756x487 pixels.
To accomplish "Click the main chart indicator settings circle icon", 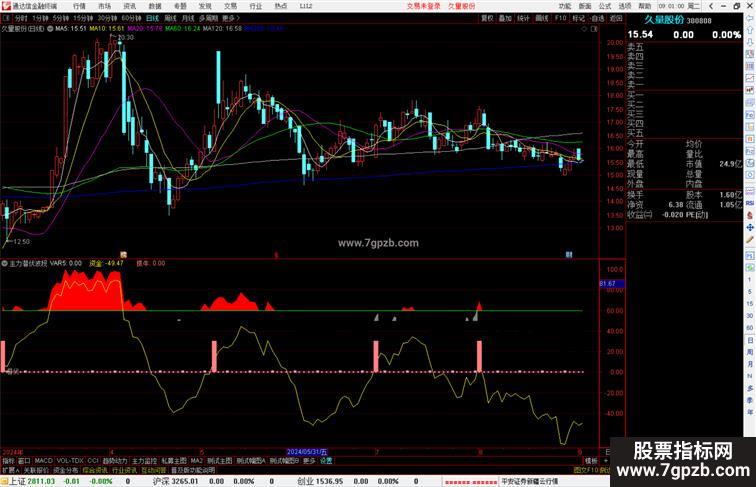I will [50, 29].
